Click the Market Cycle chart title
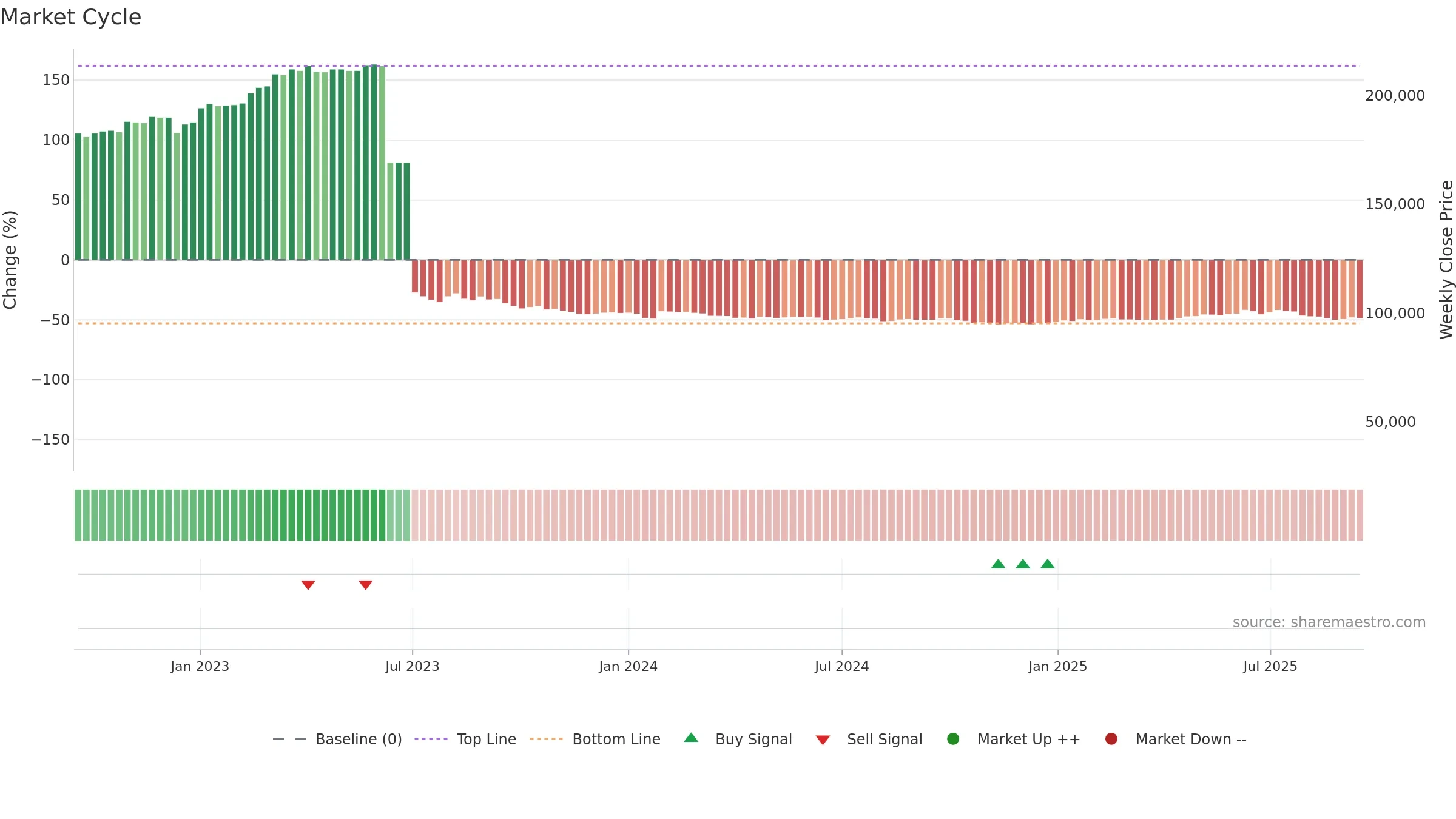Screen dimensions: 1456x819 coord(71,17)
